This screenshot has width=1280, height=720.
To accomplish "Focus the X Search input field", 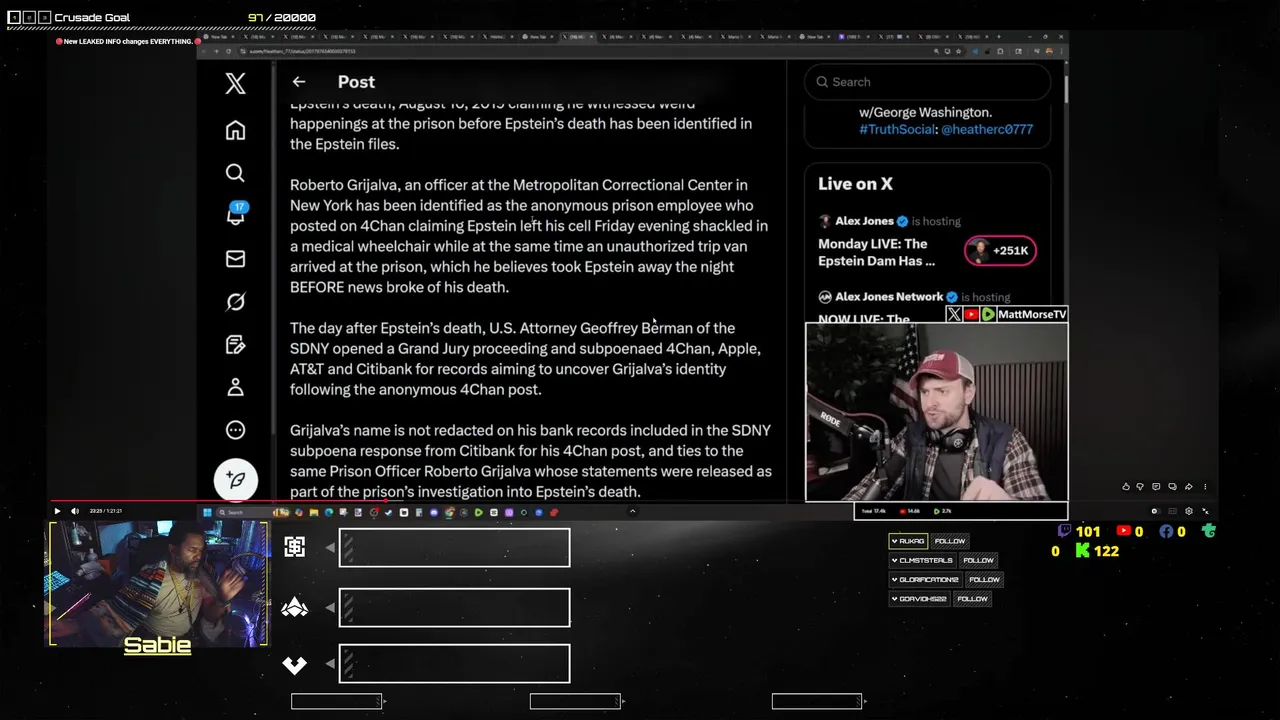I will [927, 82].
